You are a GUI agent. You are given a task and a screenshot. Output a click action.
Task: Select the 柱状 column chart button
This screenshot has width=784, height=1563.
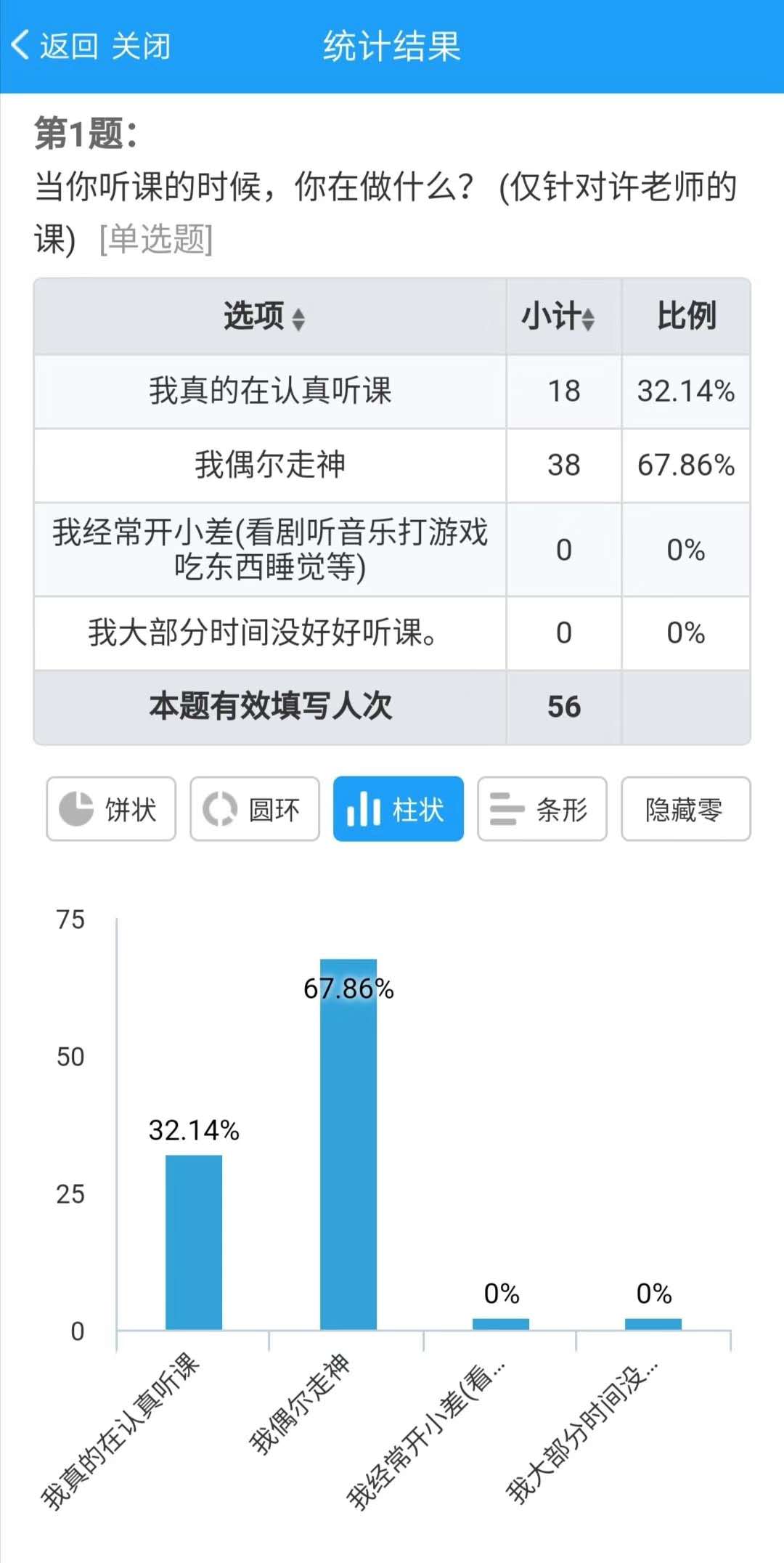(398, 809)
